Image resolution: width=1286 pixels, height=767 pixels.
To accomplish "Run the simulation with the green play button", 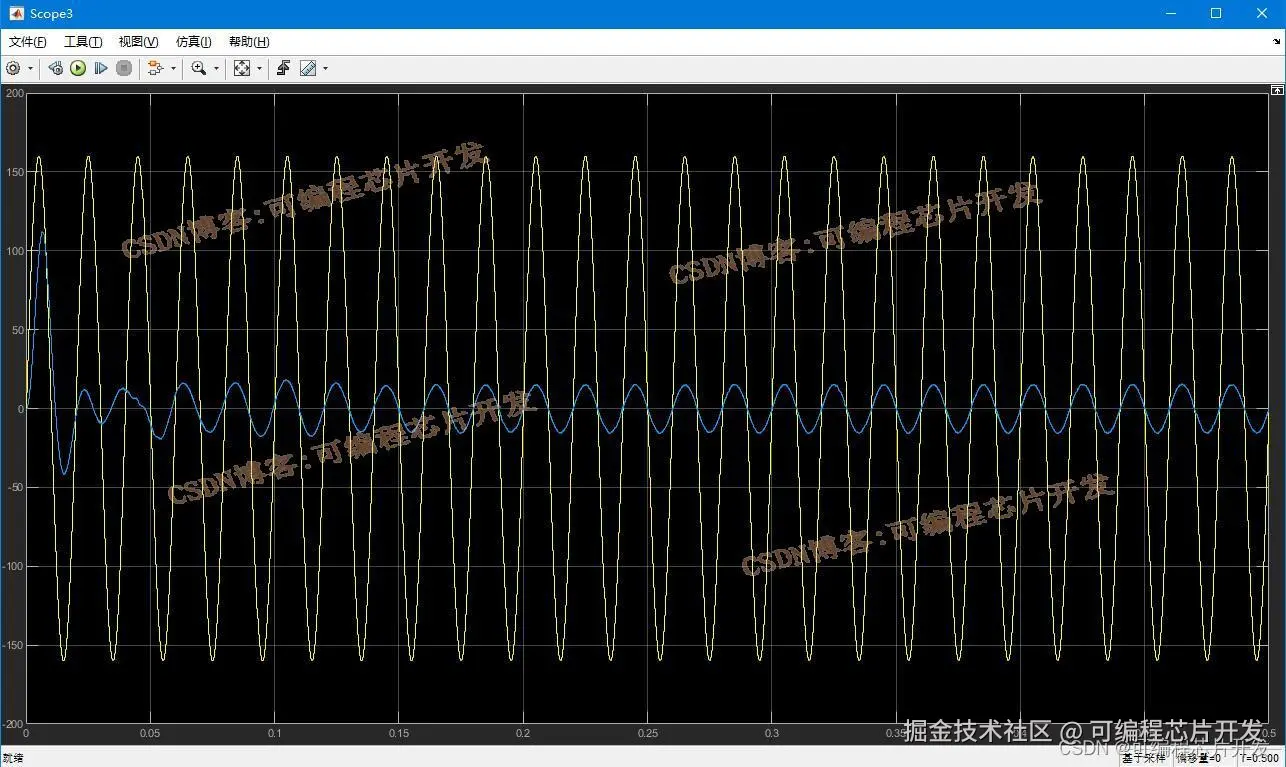I will point(78,68).
